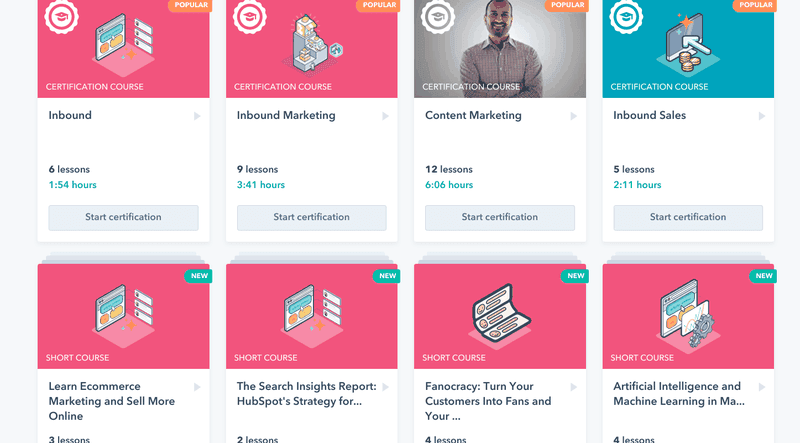
Task: Click CERTIFICATION COURSE label on Inbound Sales card
Action: tap(659, 87)
